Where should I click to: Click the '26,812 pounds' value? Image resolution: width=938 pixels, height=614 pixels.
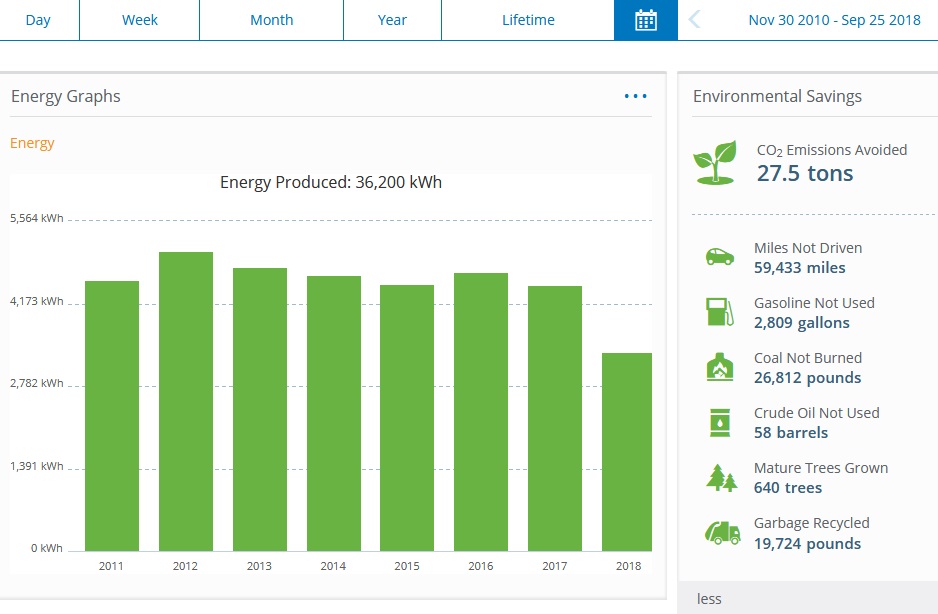(x=808, y=378)
